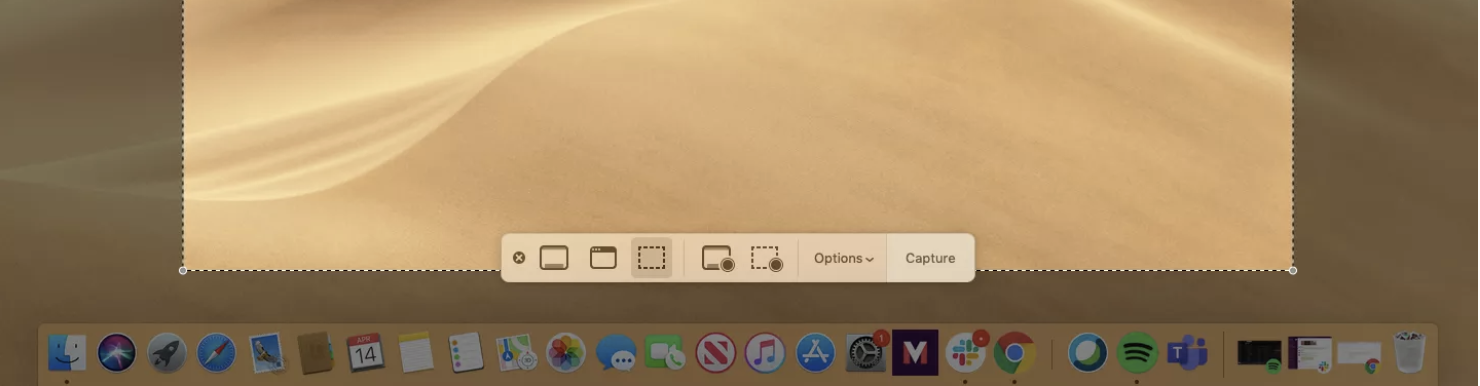Launch Siri from the Dock
The height and width of the screenshot is (386, 1480).
117,352
